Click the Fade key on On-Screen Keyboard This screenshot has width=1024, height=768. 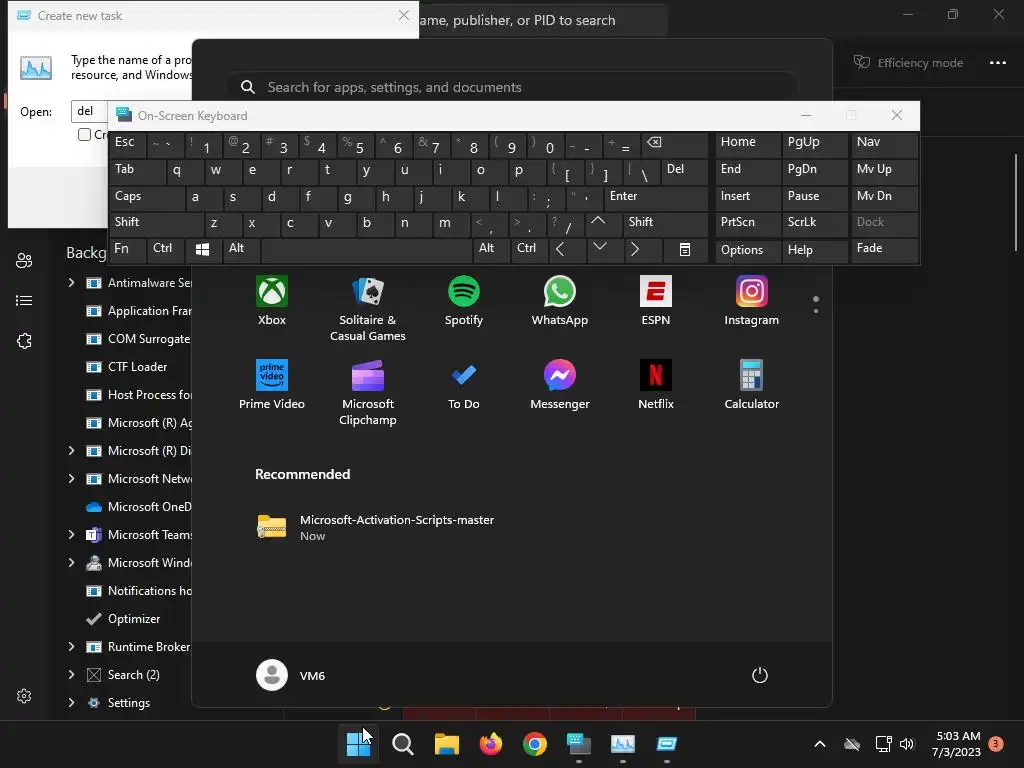click(x=884, y=249)
